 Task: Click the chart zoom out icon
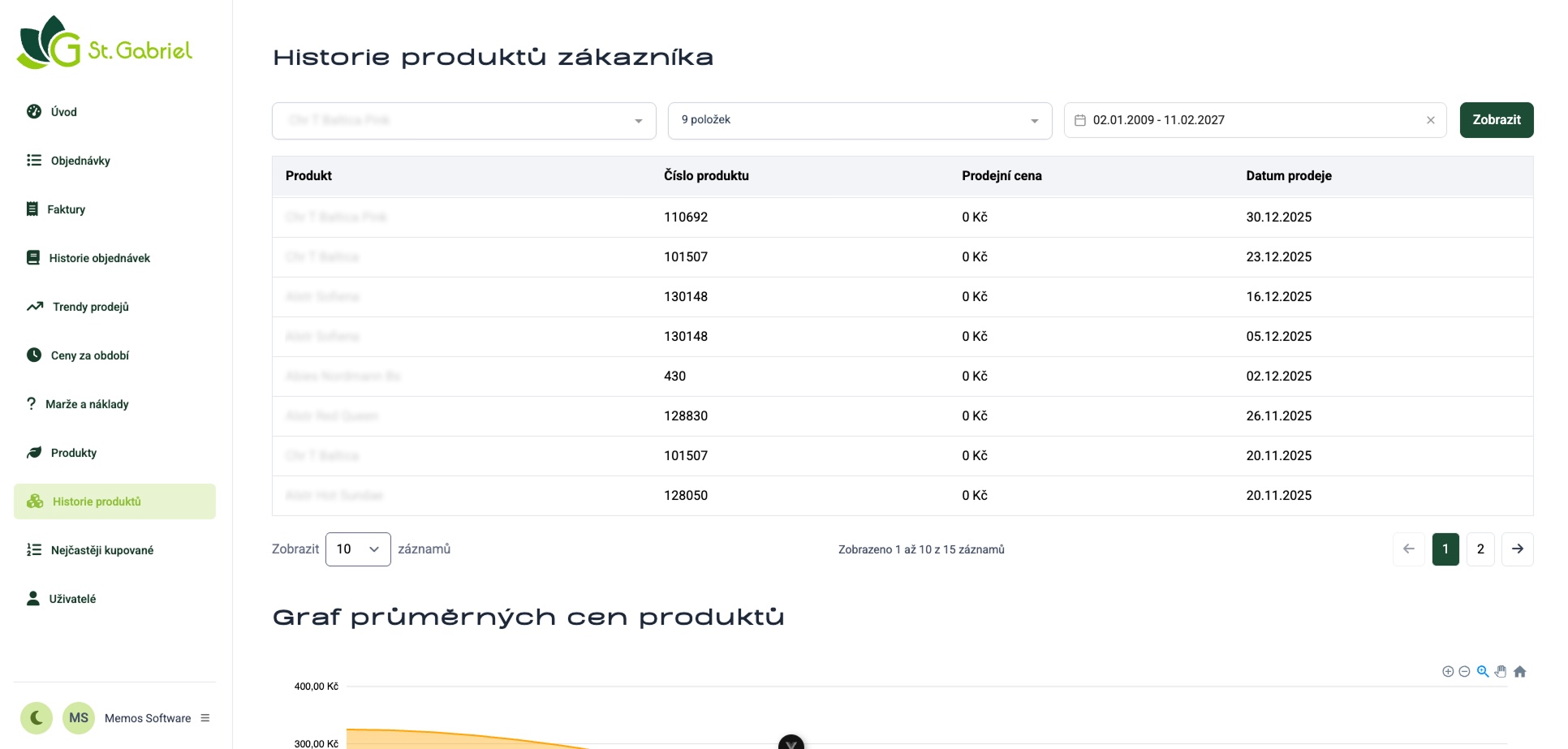click(x=1464, y=671)
